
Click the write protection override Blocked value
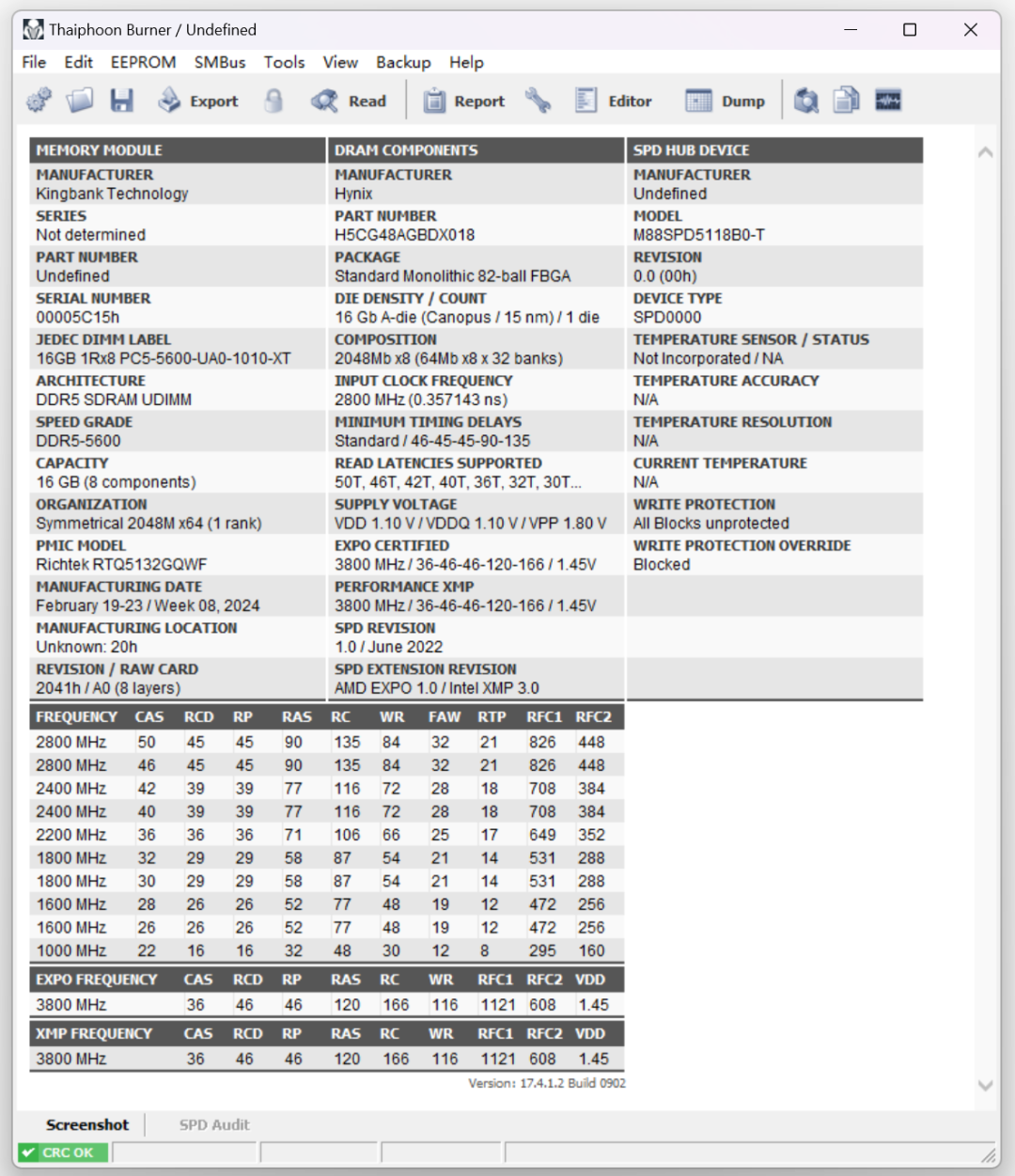pos(662,565)
